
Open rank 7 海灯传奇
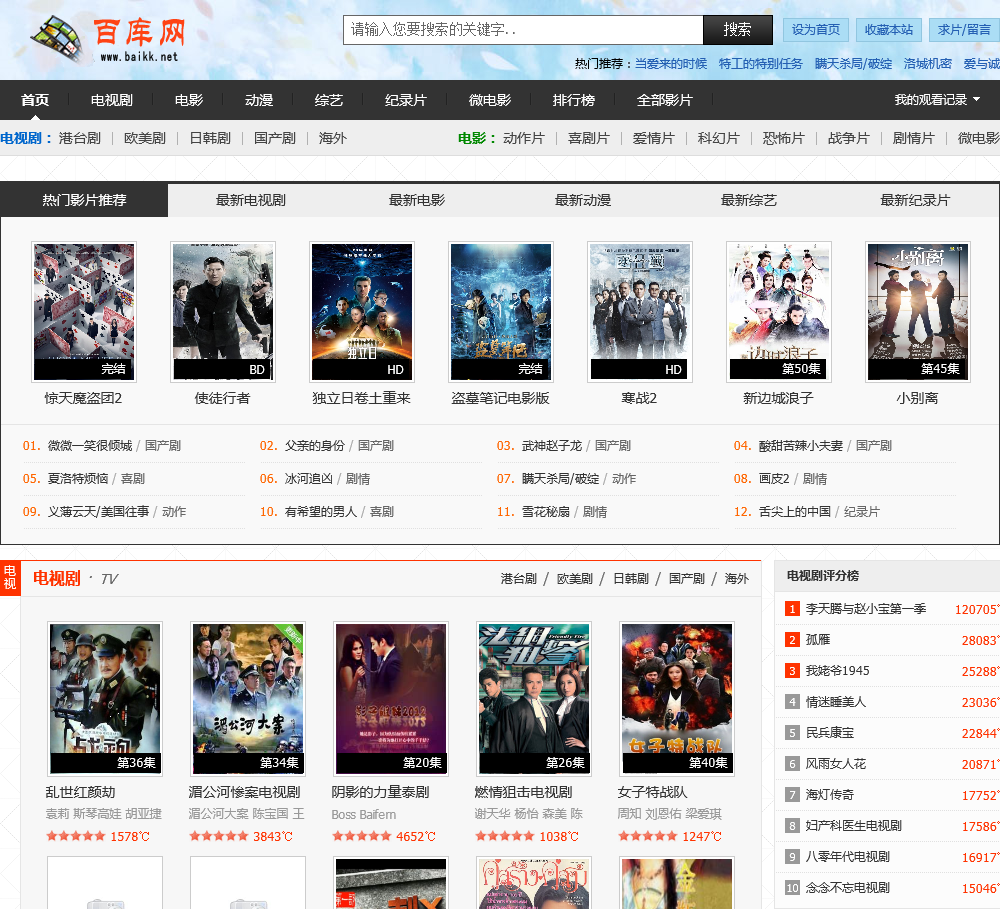coord(830,795)
